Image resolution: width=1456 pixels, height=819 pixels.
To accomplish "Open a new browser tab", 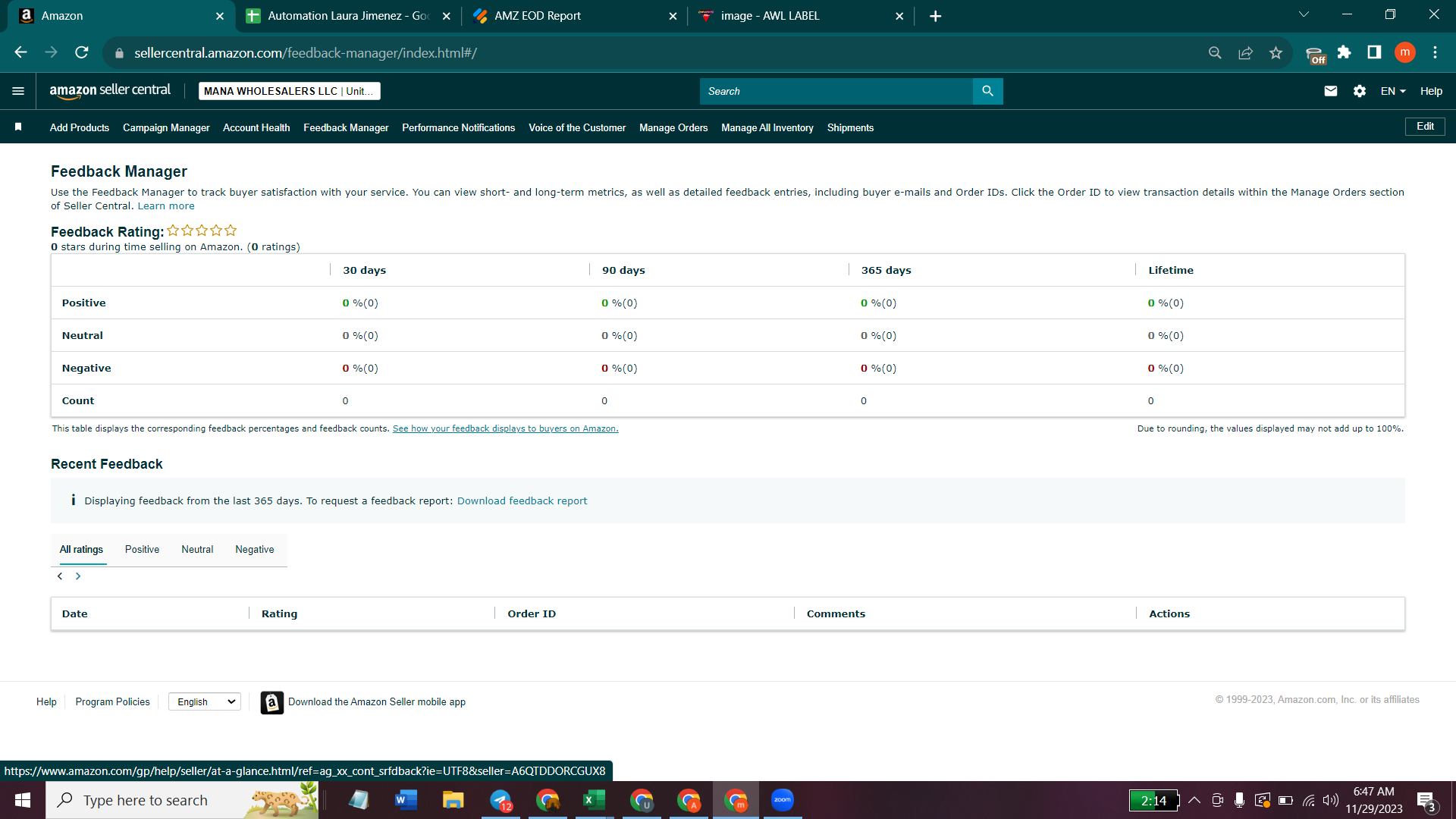I will (935, 16).
